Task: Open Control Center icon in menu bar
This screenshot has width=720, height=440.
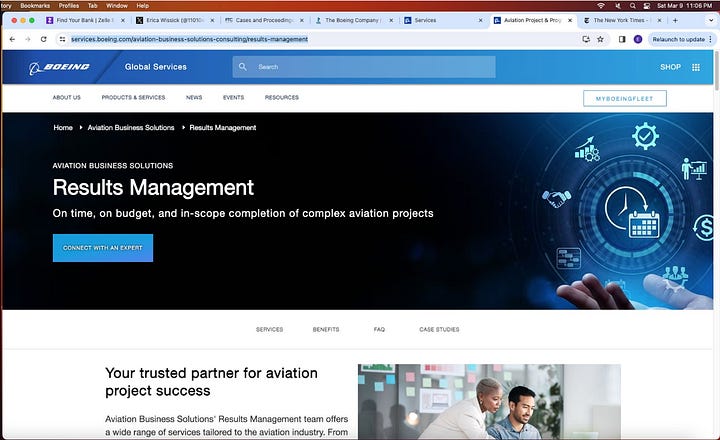Action: [x=647, y=6]
